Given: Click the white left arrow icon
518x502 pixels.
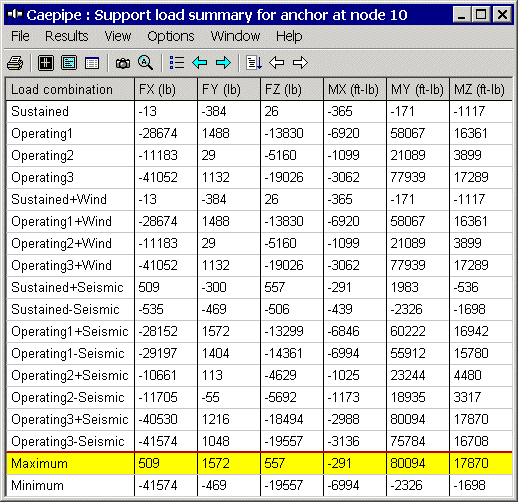Looking at the screenshot, I should [x=276, y=62].
